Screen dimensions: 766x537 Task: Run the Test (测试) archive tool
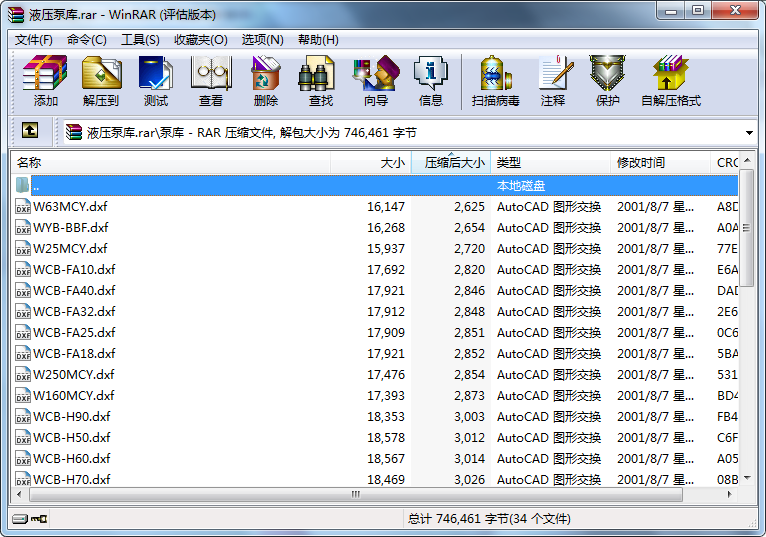point(156,81)
